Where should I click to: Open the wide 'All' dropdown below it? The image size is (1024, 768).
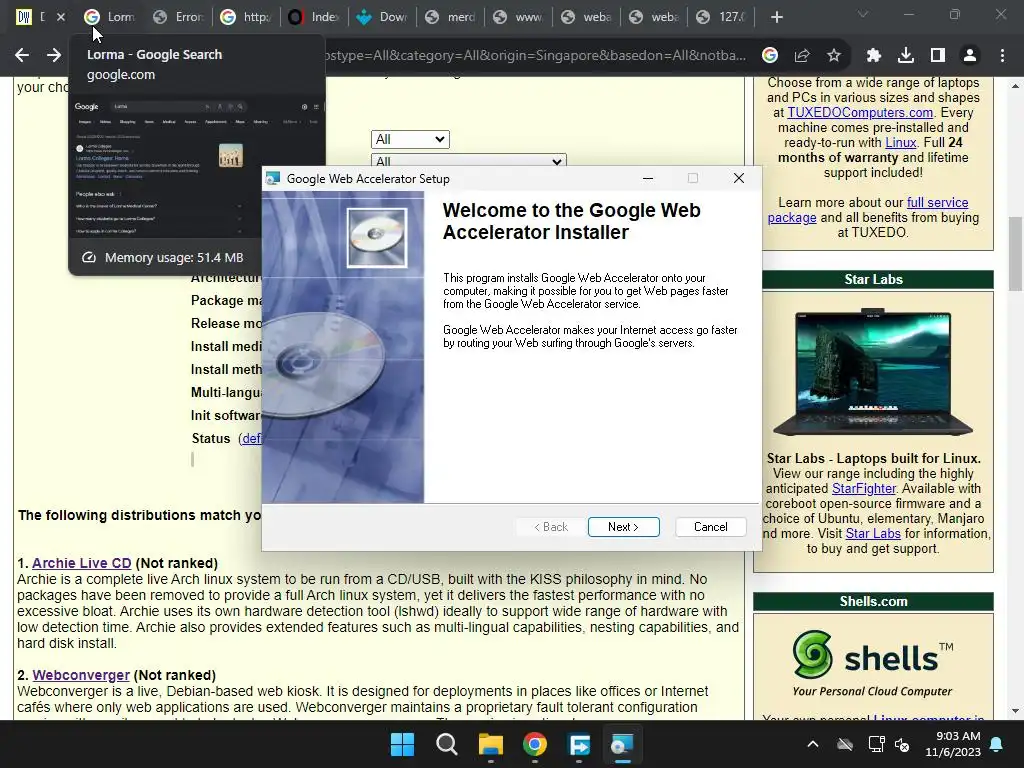(x=468, y=161)
